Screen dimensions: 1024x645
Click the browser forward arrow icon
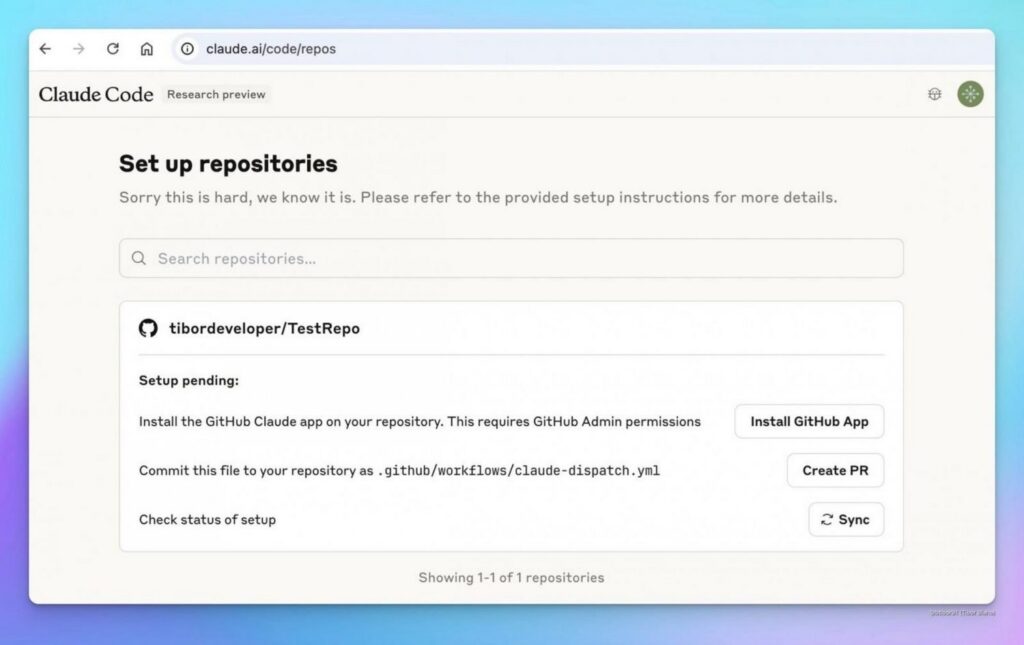click(79, 48)
